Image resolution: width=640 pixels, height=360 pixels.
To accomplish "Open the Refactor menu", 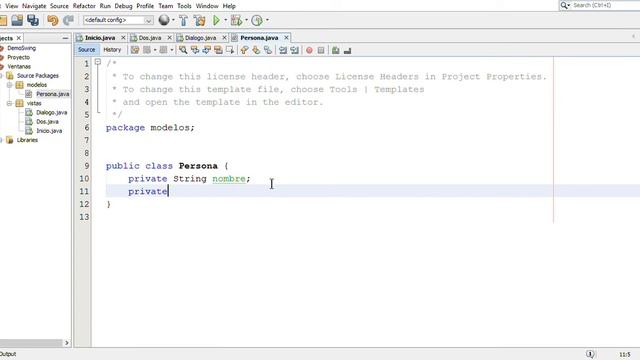I will click(84, 6).
